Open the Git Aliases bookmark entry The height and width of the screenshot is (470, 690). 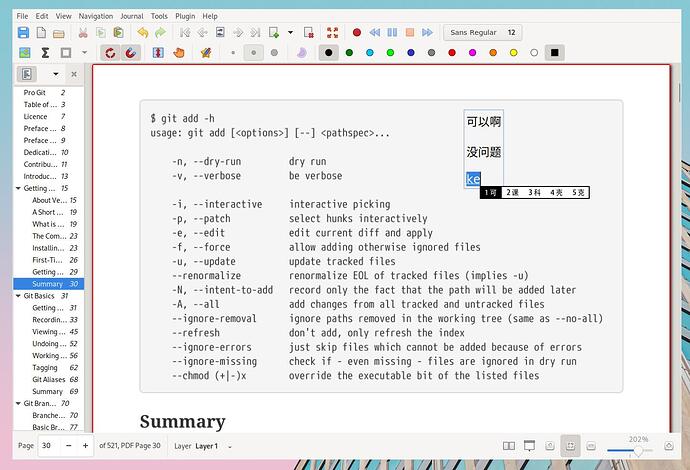click(x=49, y=380)
